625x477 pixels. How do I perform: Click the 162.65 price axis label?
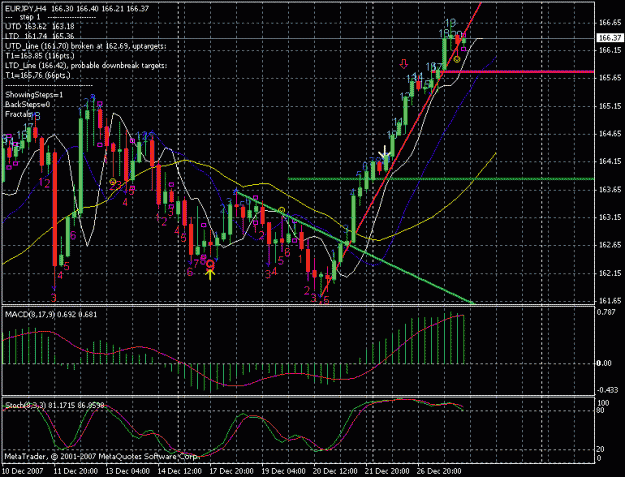coord(610,245)
